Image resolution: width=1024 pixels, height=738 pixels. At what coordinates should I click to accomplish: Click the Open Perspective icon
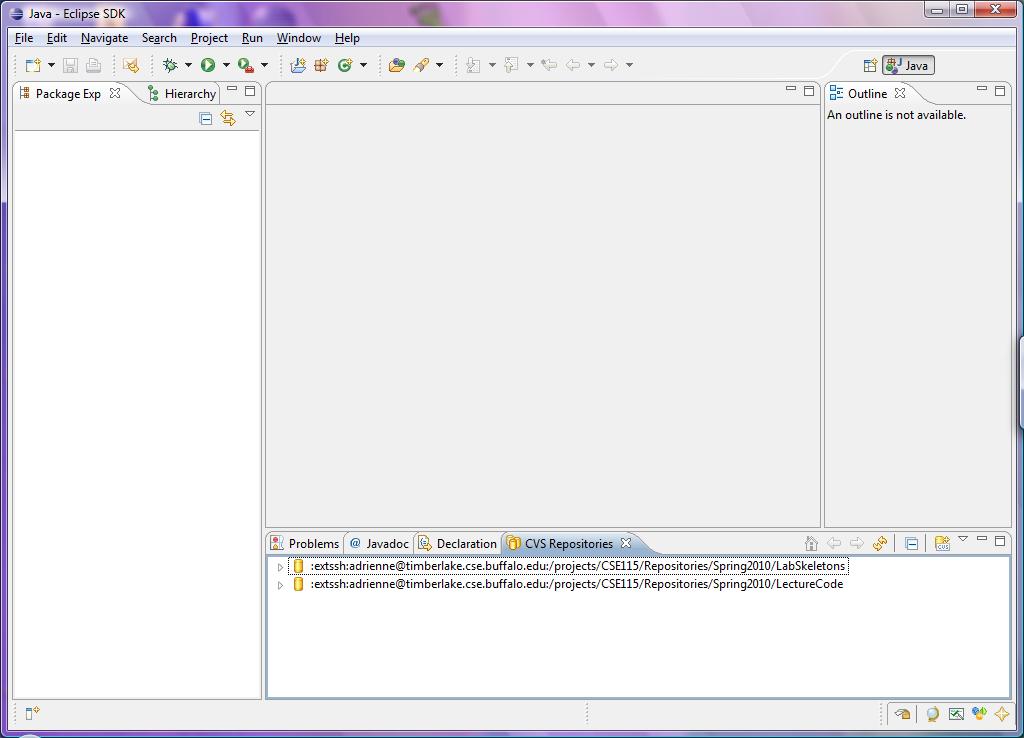pos(870,65)
